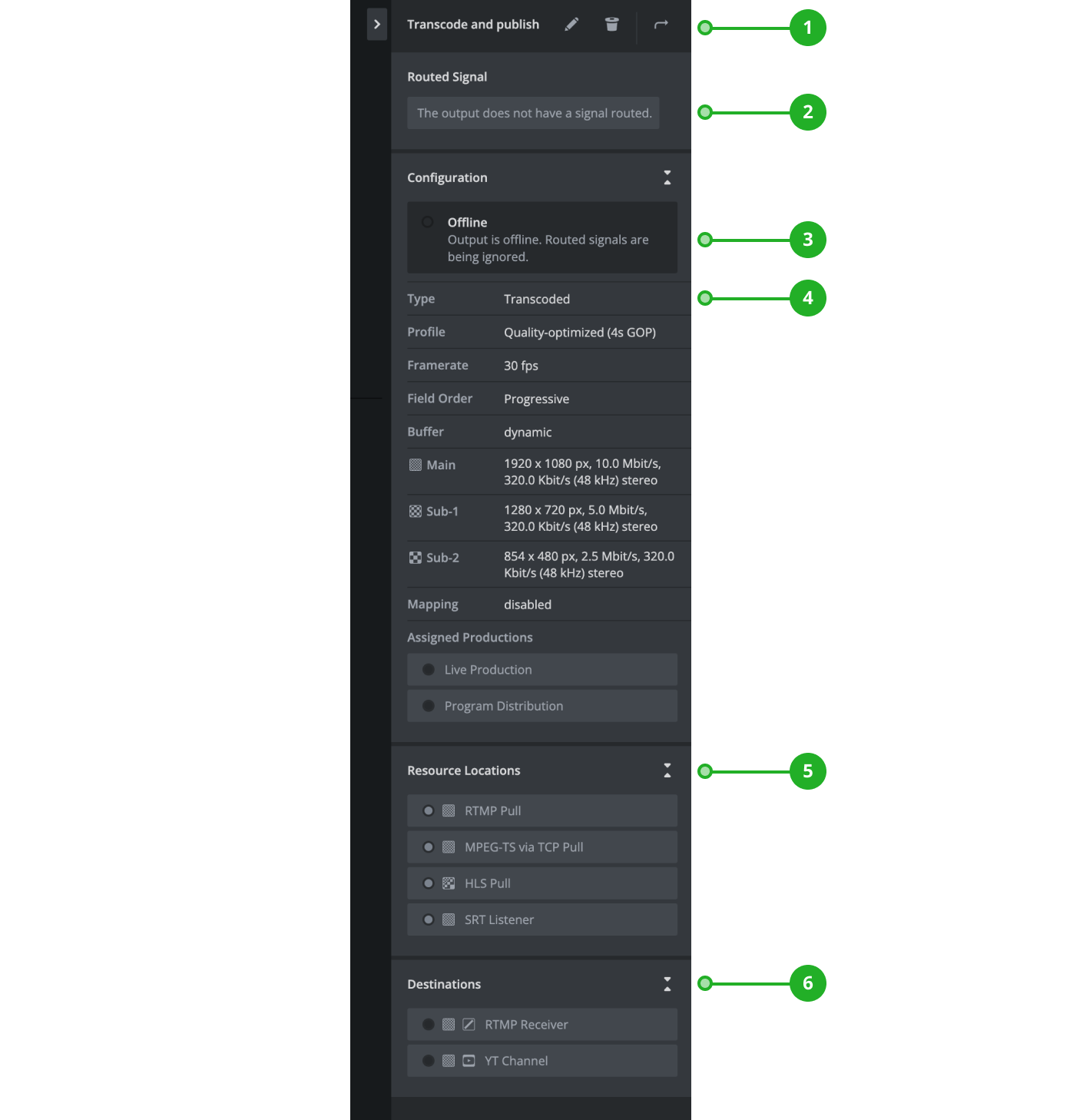Collapse the Configuration section
Screen dimensions: 1083x1120
tap(667, 177)
